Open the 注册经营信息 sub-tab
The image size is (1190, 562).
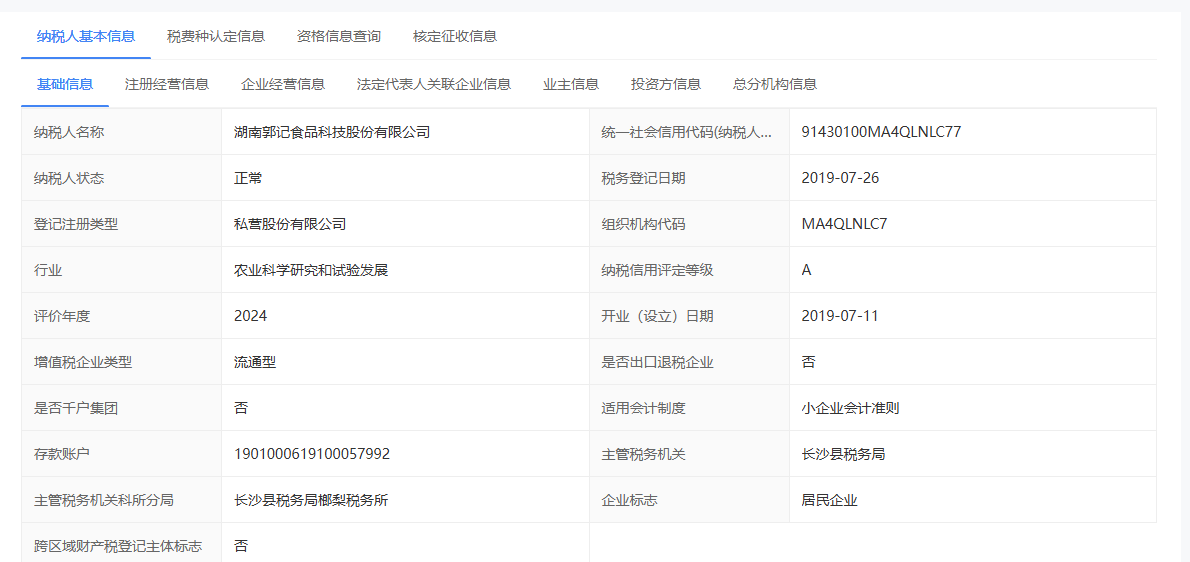[x=167, y=84]
